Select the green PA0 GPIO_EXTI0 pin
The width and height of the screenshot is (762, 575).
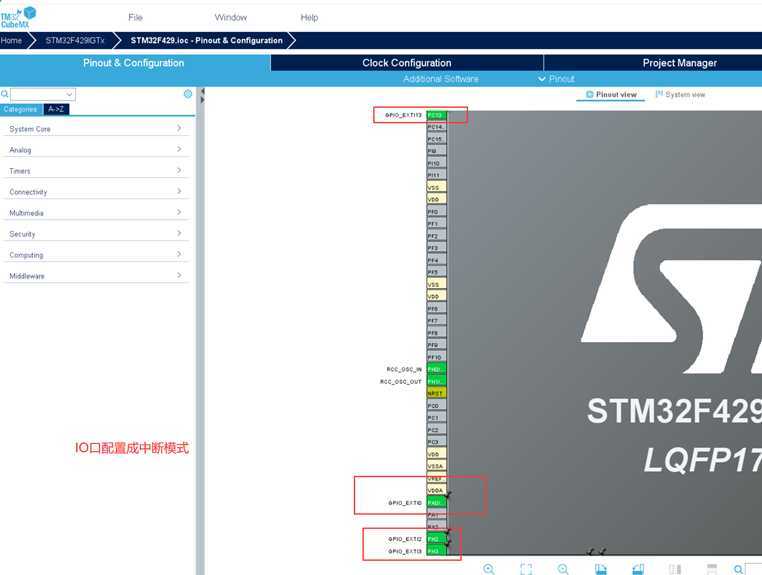(436, 503)
